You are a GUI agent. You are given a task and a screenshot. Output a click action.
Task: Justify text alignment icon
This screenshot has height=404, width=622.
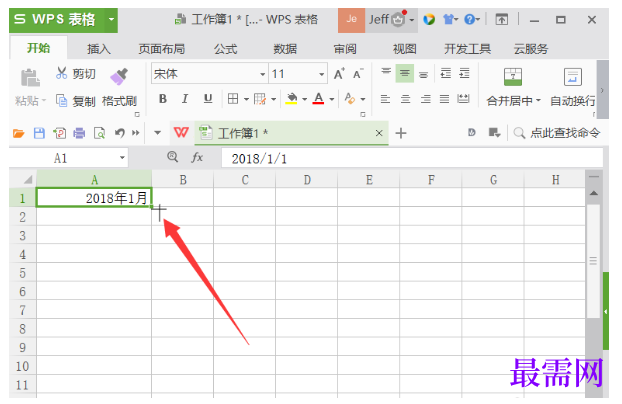(x=444, y=99)
